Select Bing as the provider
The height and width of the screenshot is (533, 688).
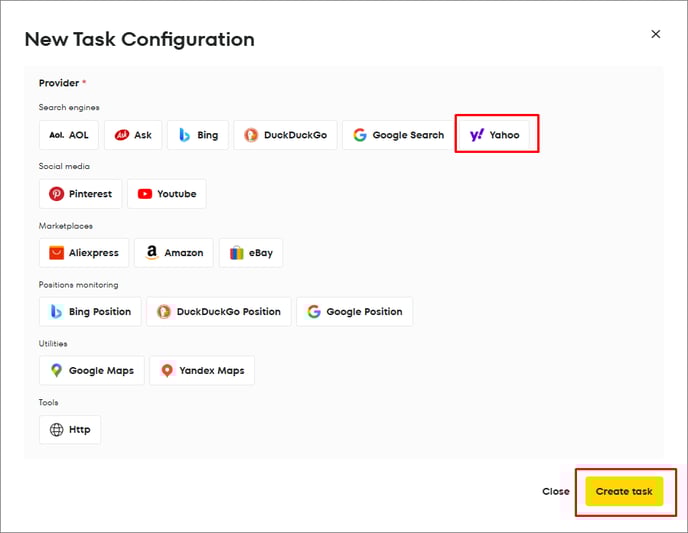198,135
